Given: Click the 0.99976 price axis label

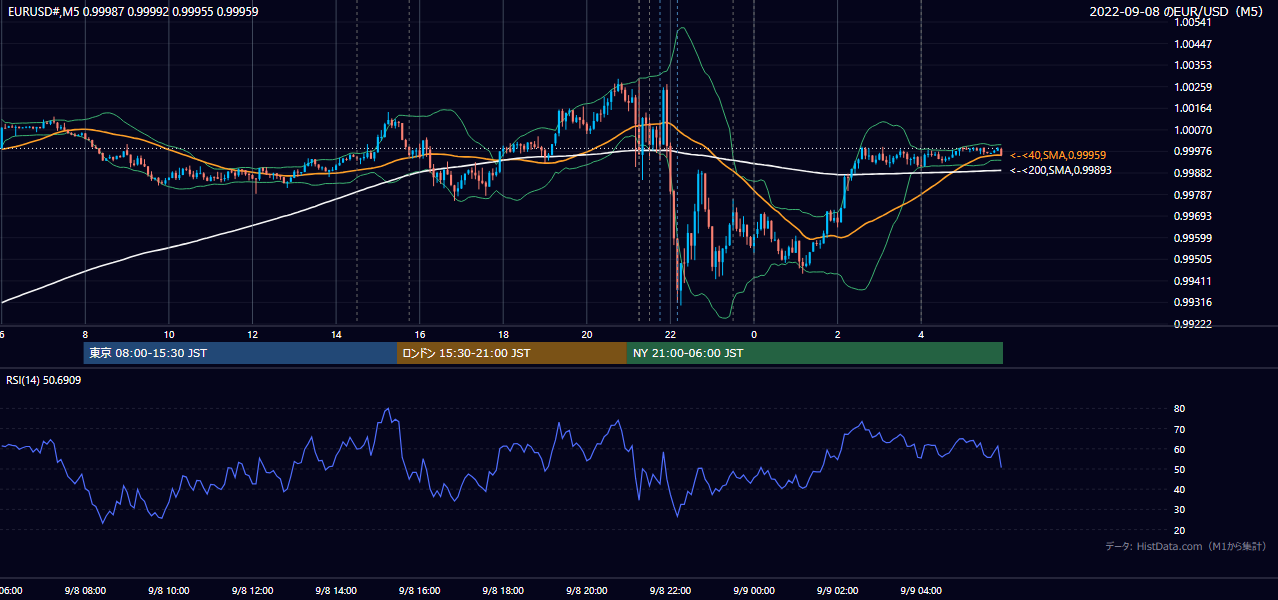Looking at the screenshot, I should coord(1194,152).
